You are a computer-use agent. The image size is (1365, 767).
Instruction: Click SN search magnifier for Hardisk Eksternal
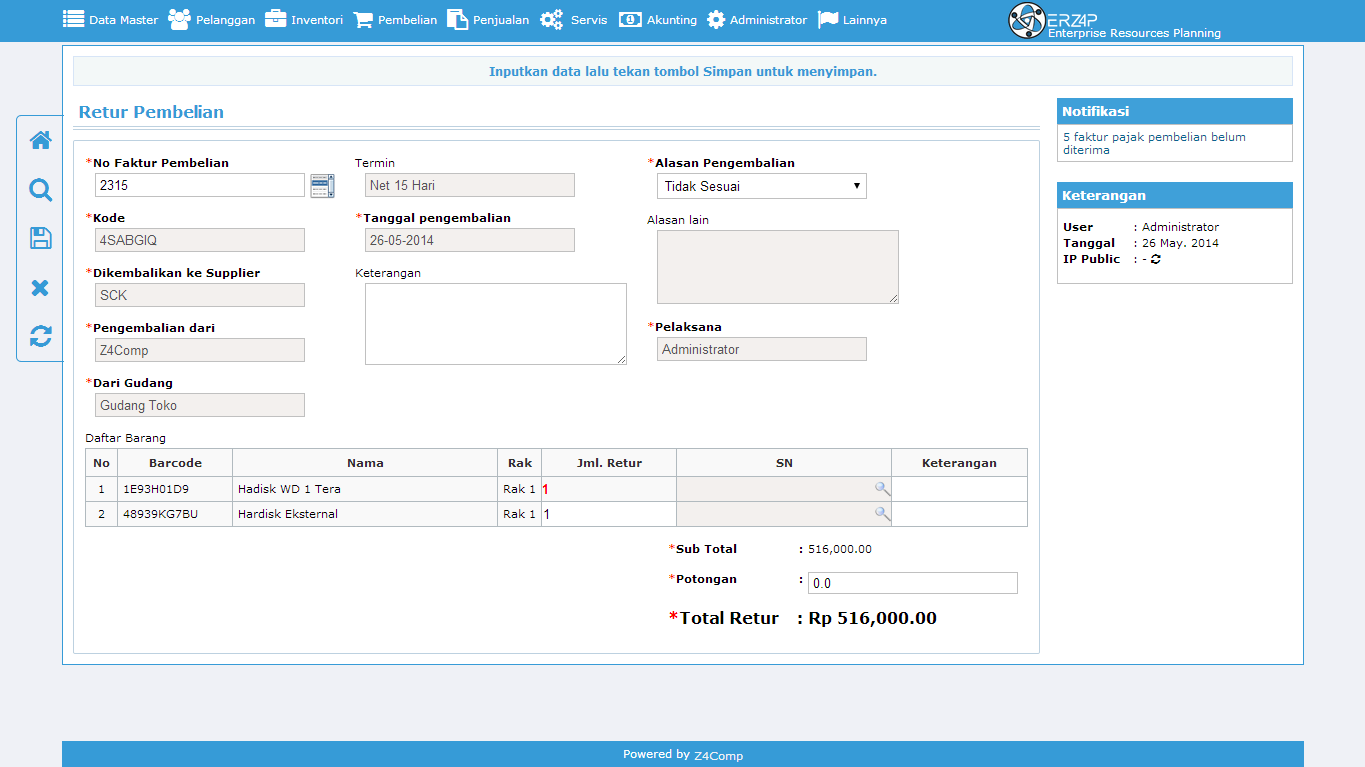click(882, 513)
